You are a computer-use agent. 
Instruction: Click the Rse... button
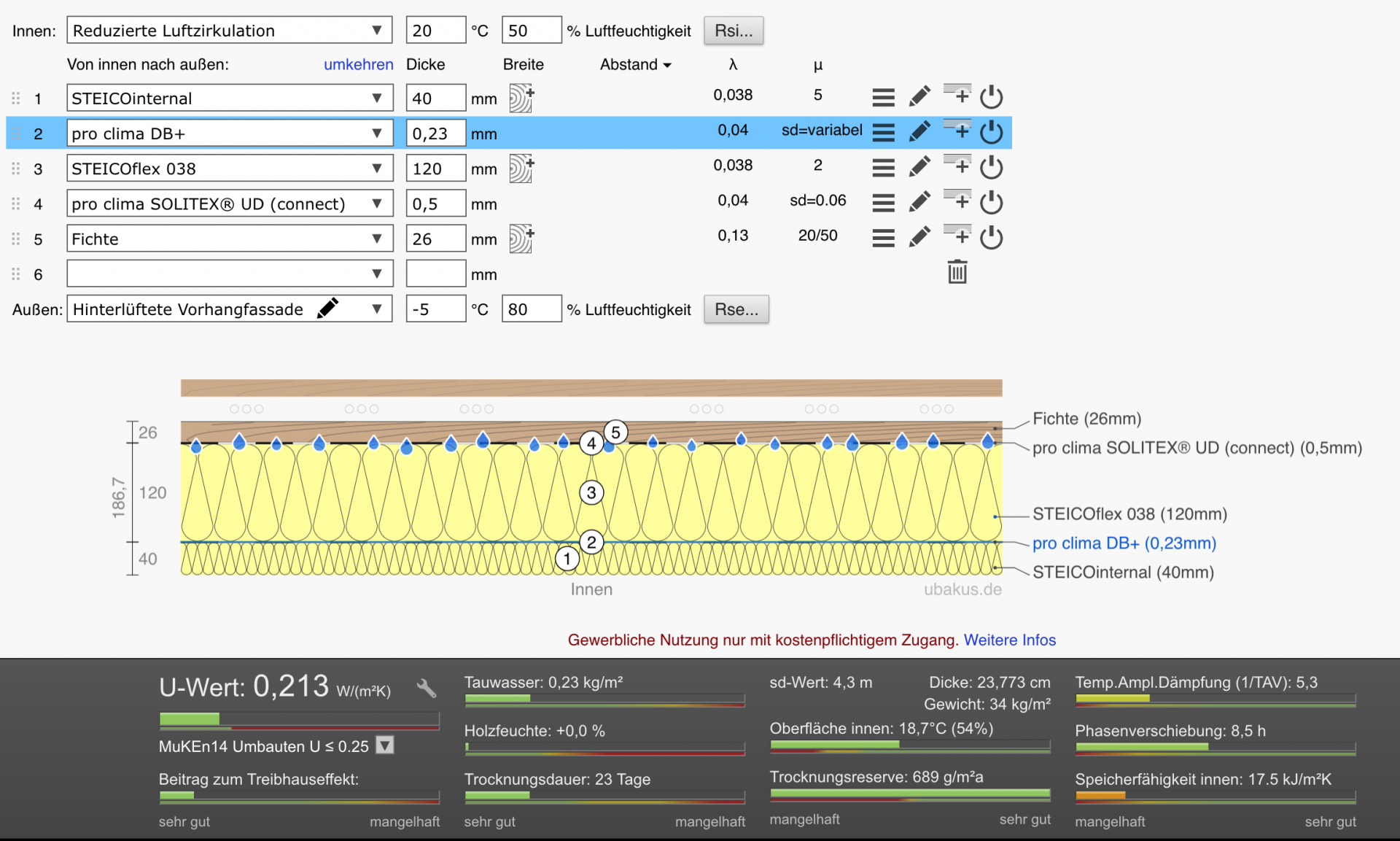[736, 309]
